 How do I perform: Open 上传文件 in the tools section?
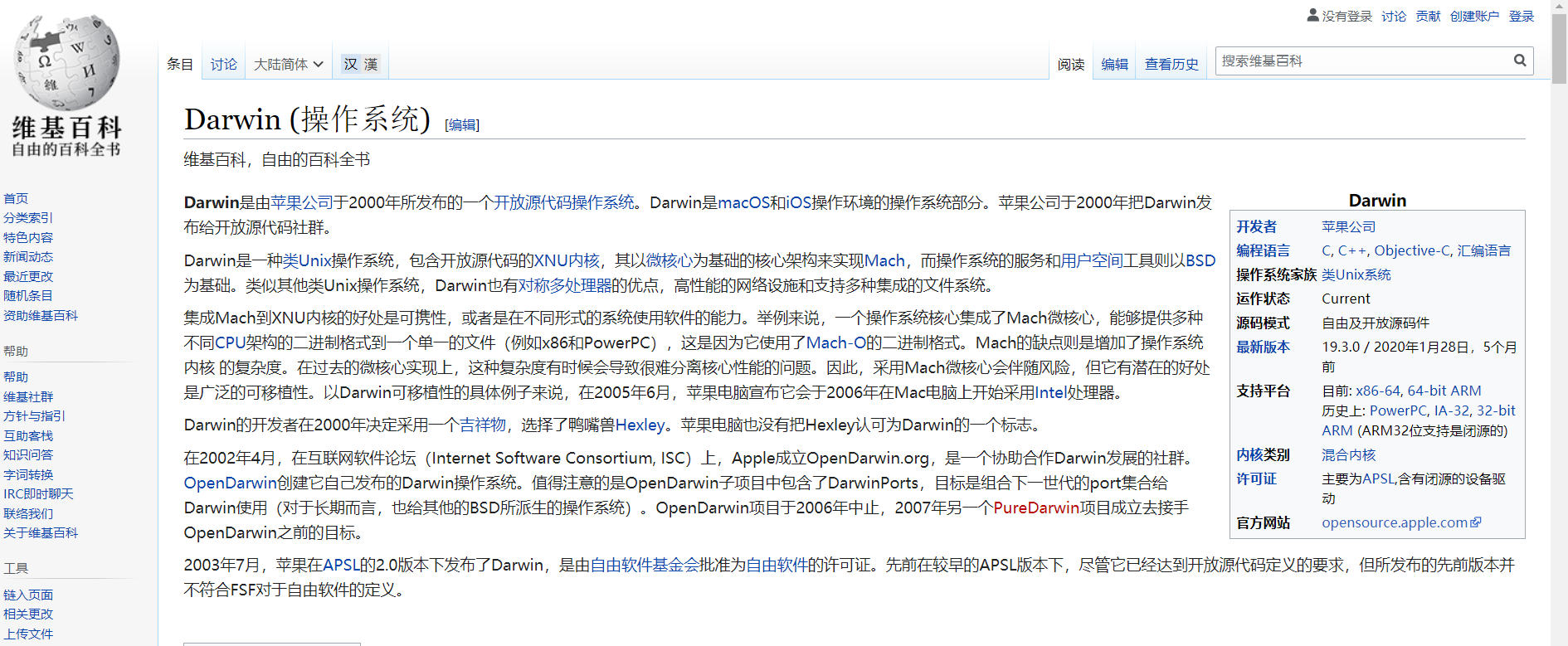(28, 634)
